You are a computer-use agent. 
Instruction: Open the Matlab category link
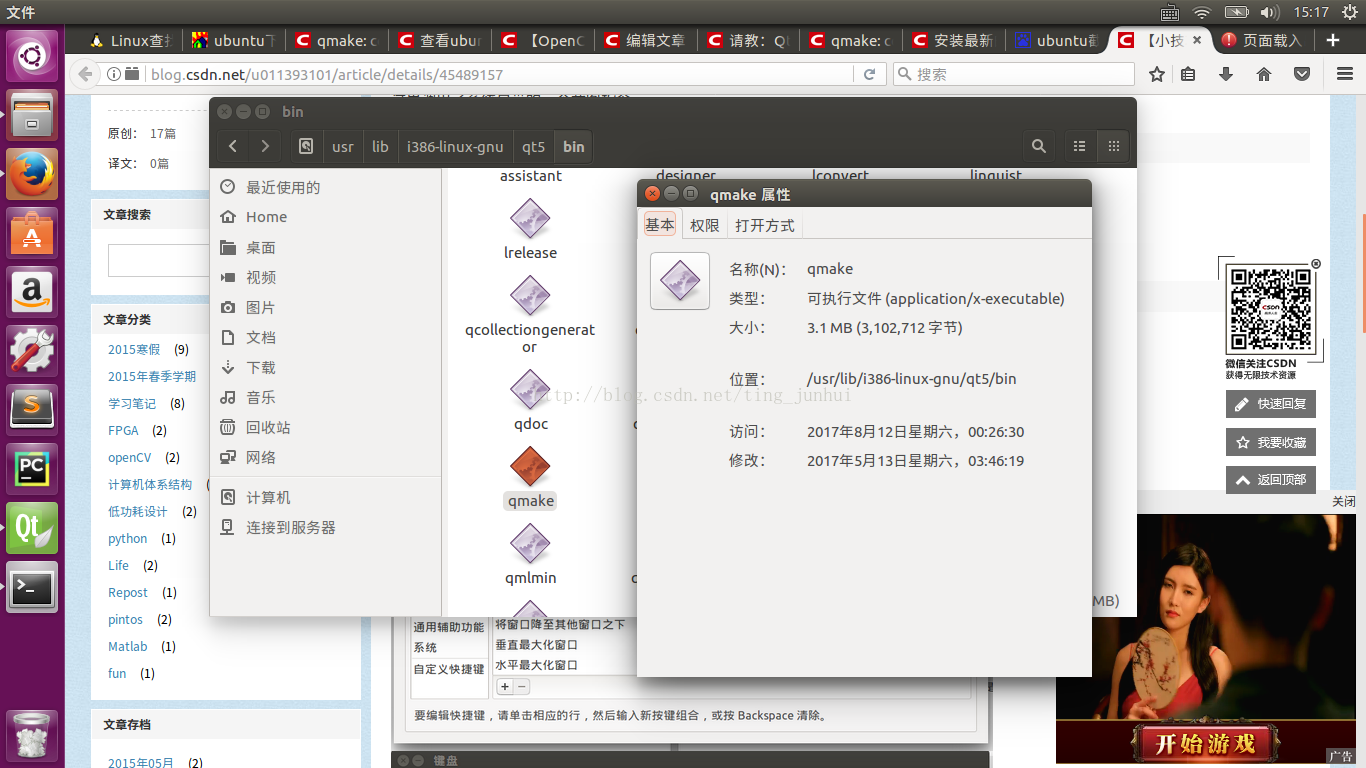pos(128,647)
